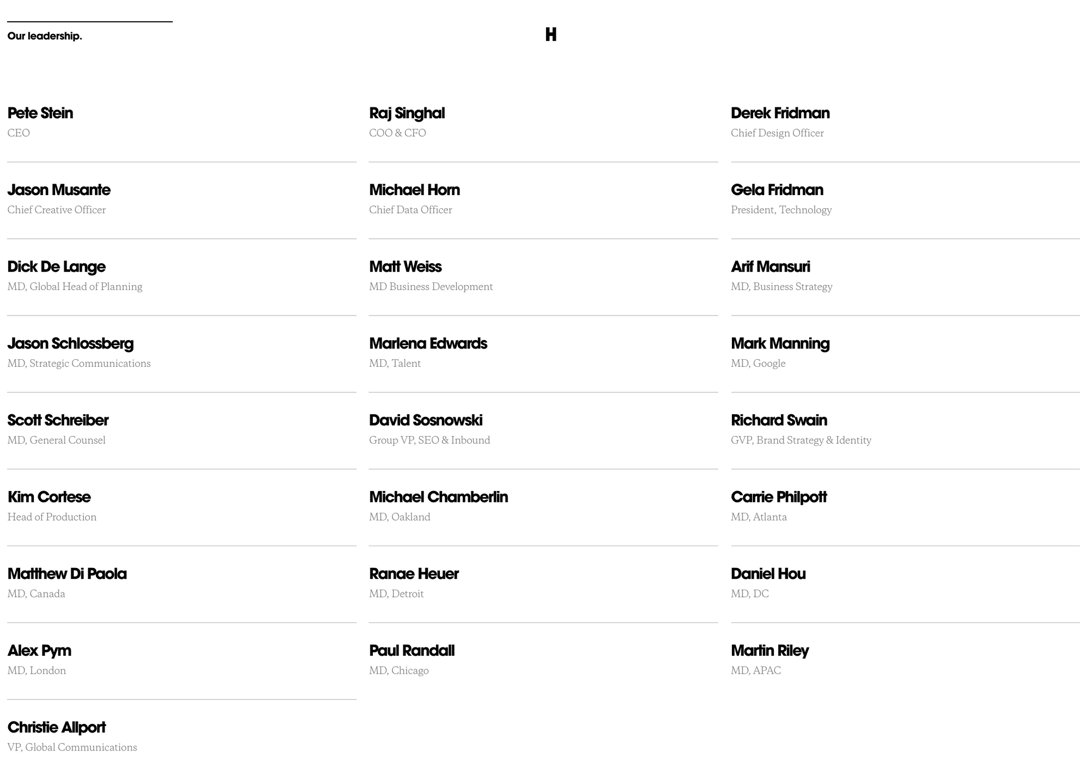Open Richard Swain's profile
The height and width of the screenshot is (768, 1090).
pos(779,420)
